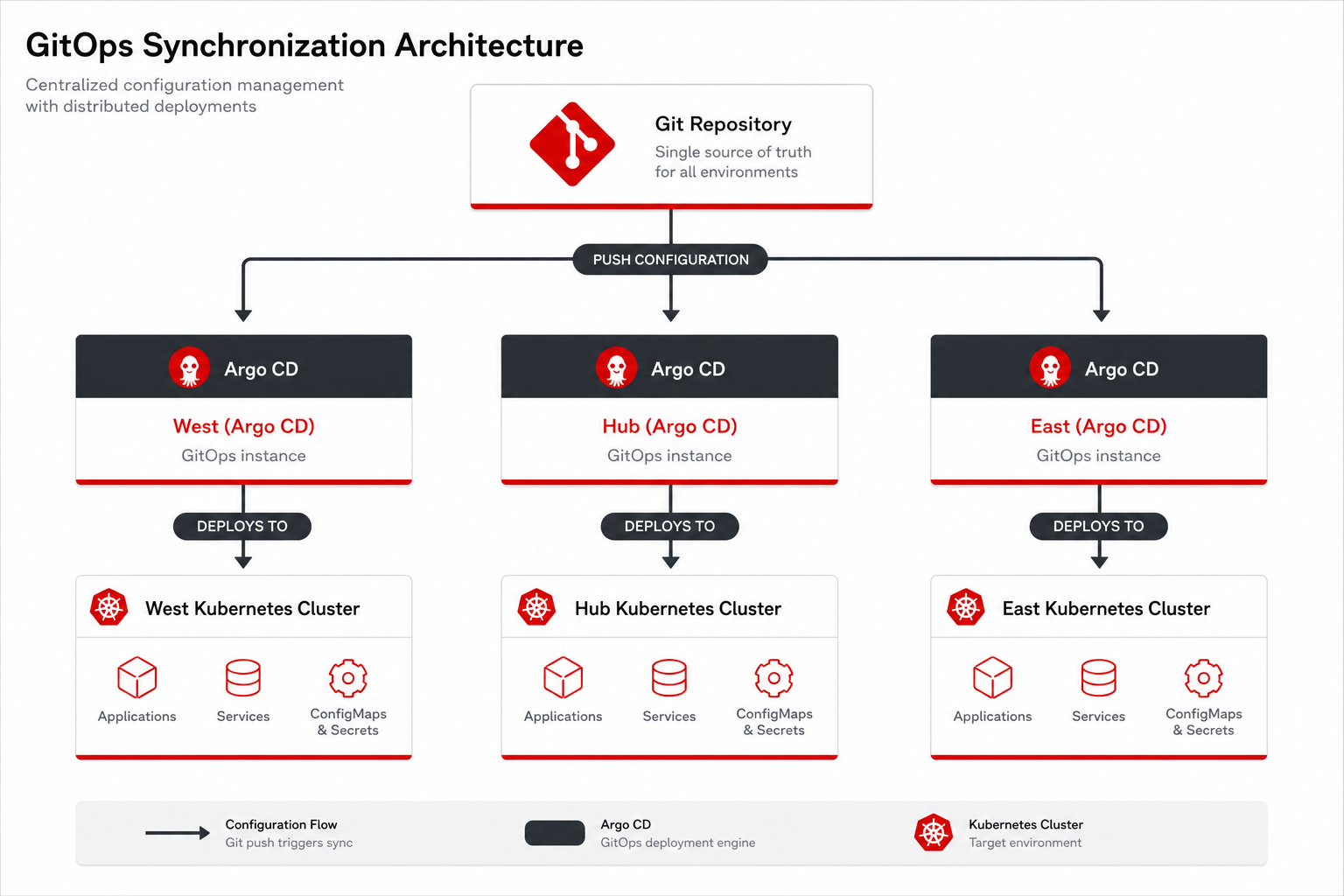The width and height of the screenshot is (1344, 896).
Task: Click the Git Repository title text
Action: (724, 124)
